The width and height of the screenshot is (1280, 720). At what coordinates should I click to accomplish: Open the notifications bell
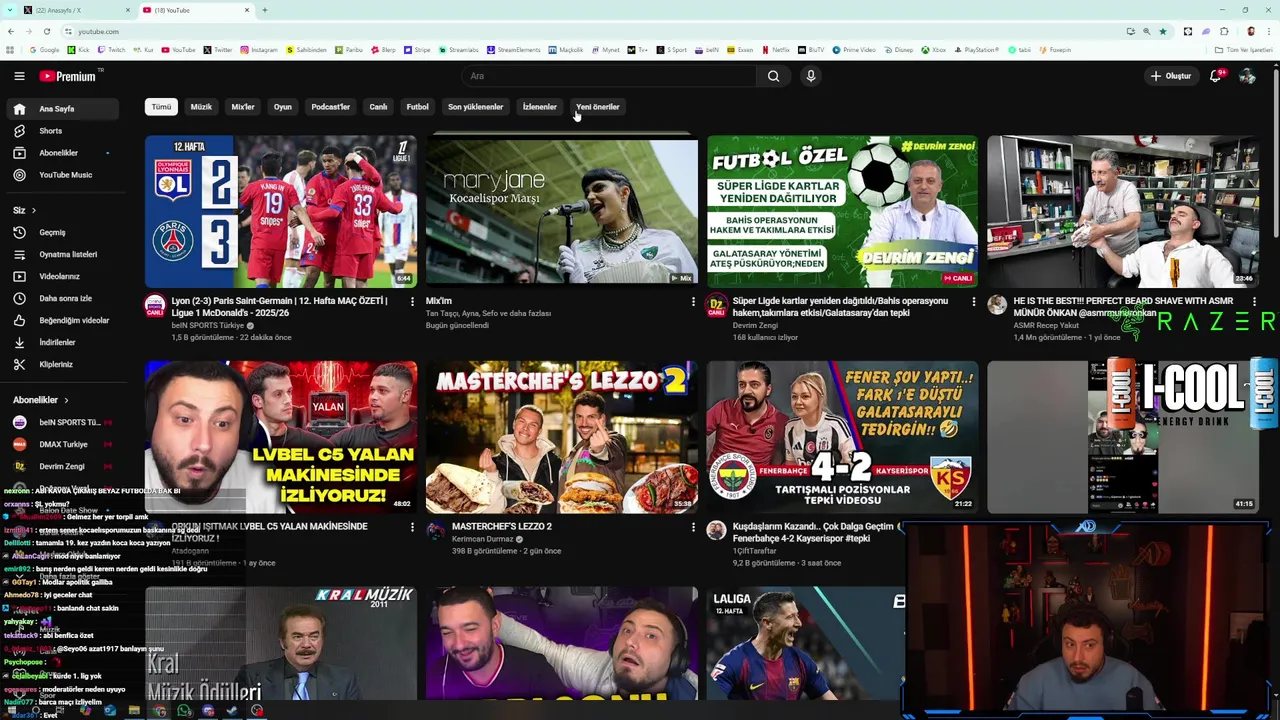[1216, 76]
